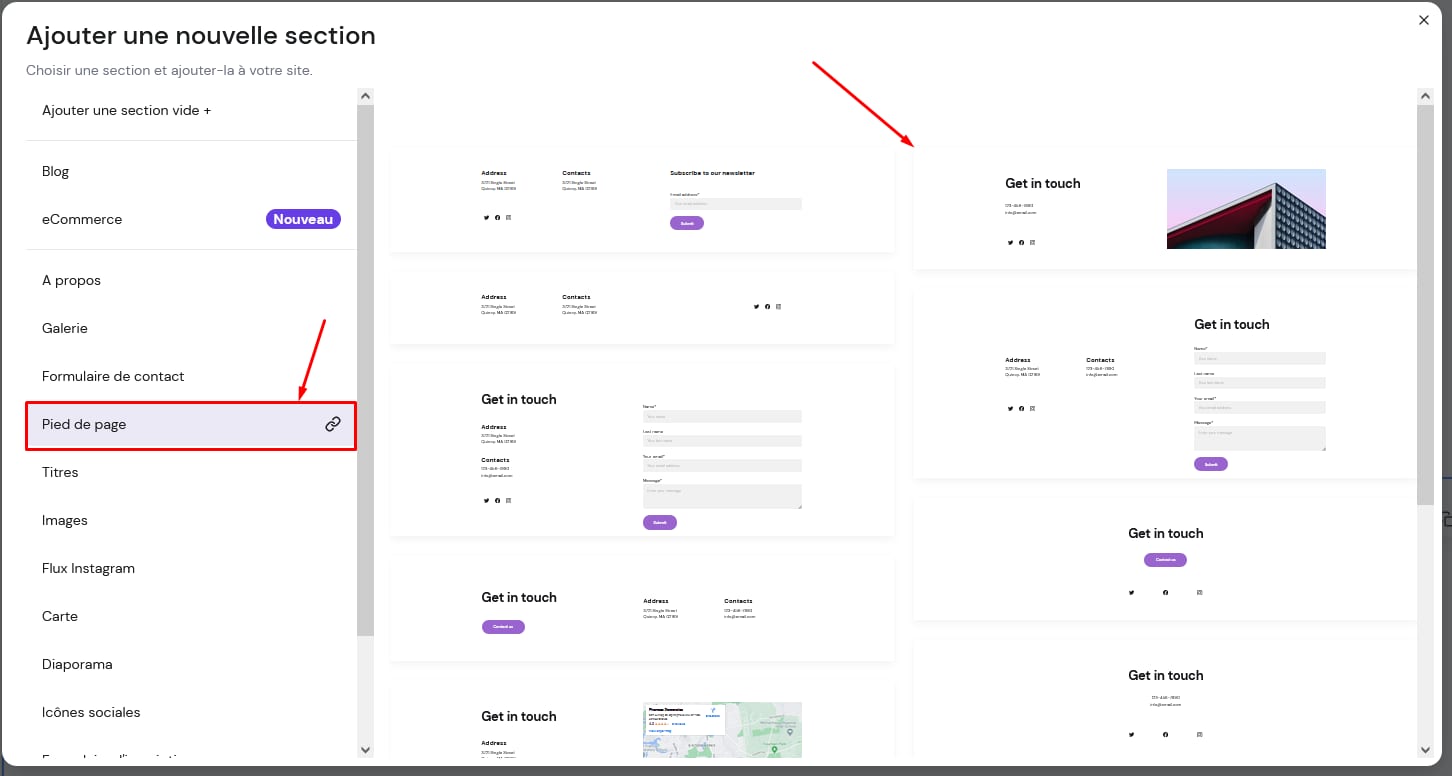Select the A propos category
1452x776 pixels.
[71, 280]
